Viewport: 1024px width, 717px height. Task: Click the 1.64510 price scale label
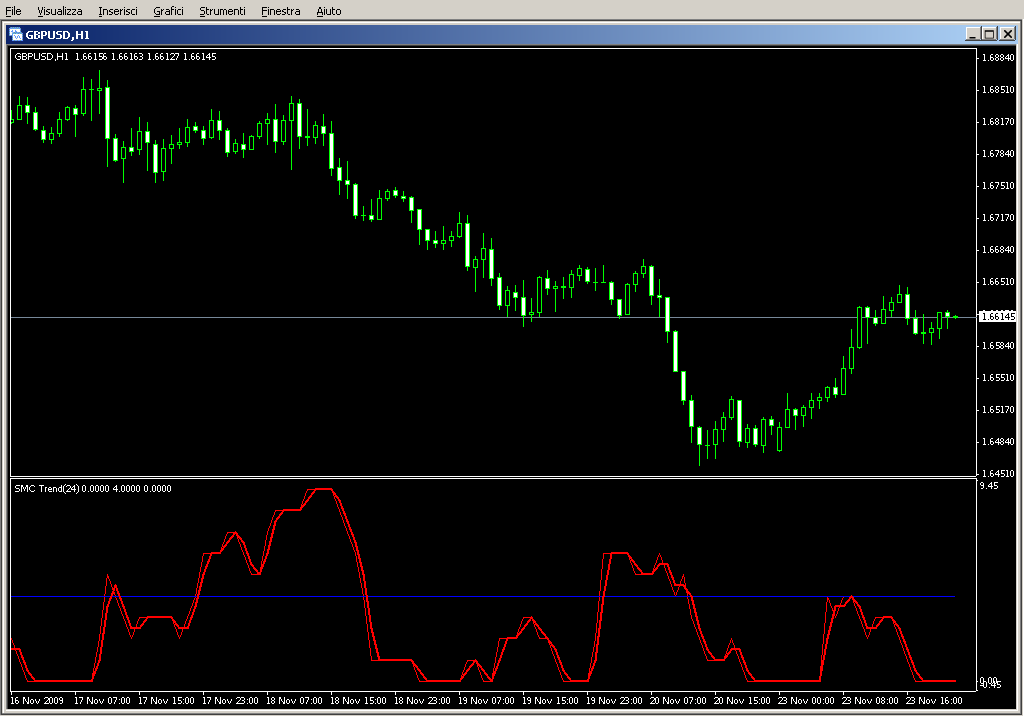point(999,473)
